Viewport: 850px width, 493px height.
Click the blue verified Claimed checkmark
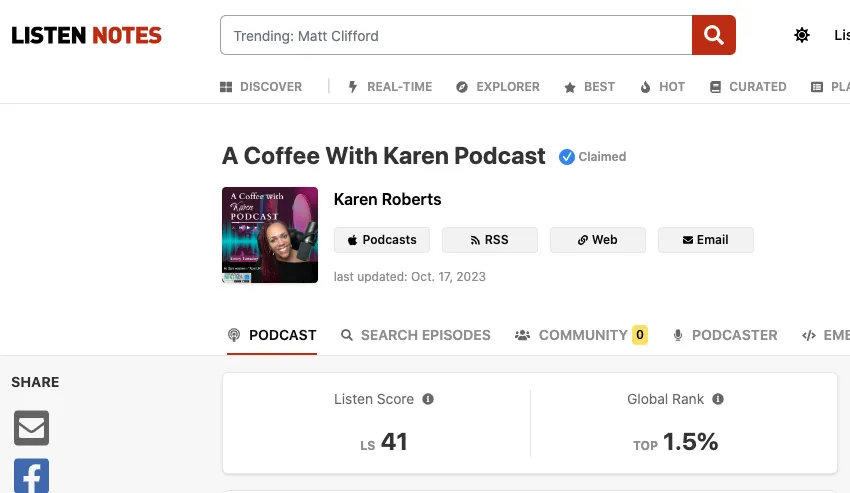566,157
